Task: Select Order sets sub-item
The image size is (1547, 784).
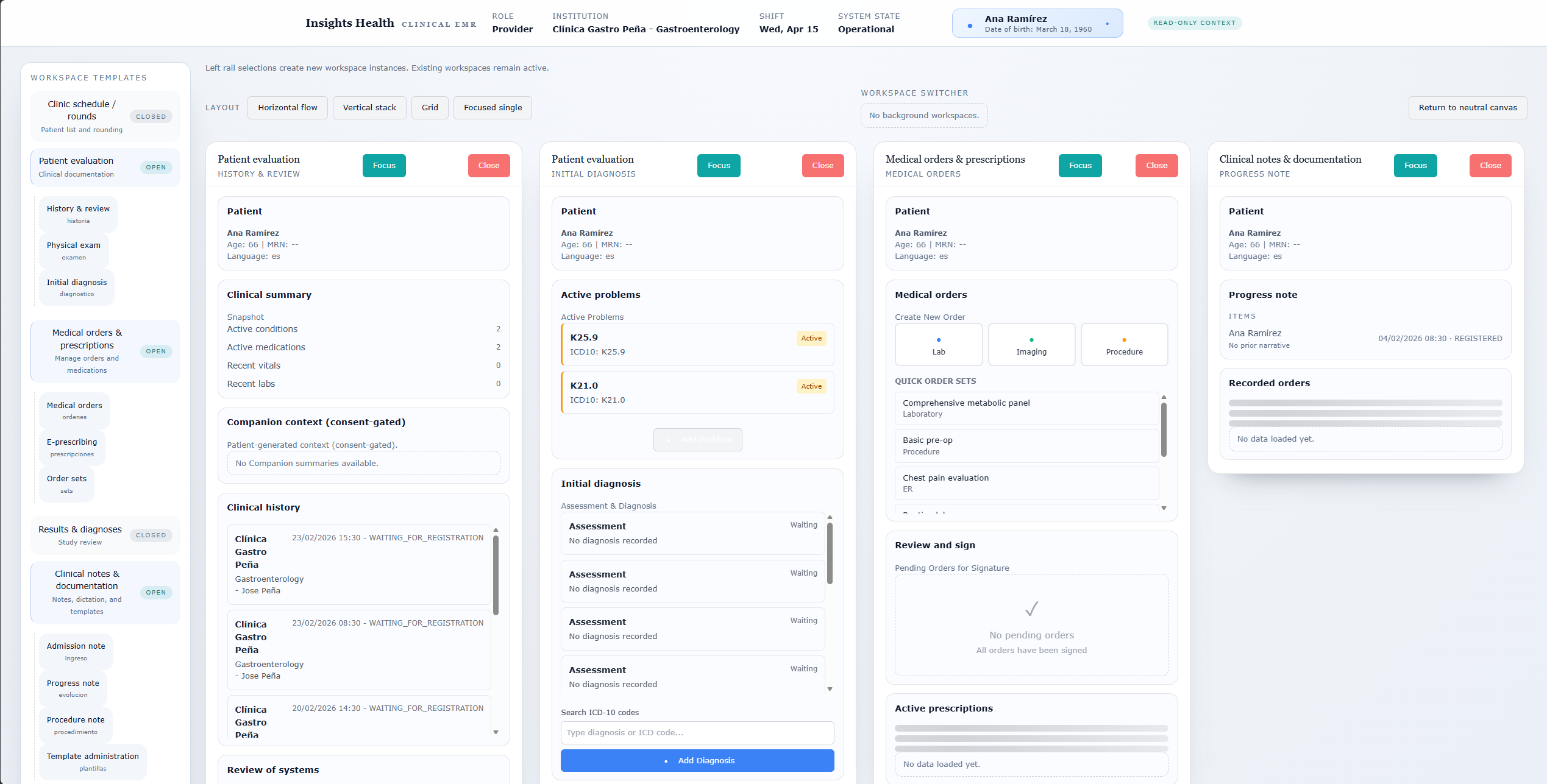Action: tap(67, 484)
